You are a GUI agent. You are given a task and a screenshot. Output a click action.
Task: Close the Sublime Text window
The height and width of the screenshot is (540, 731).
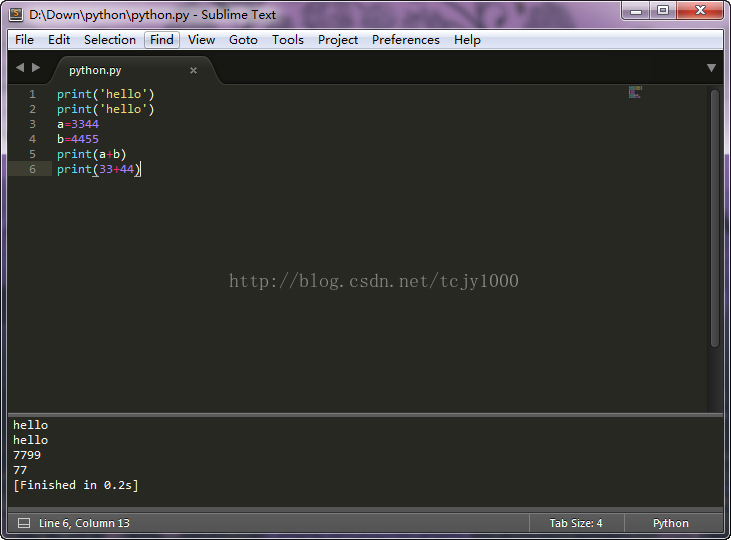[700, 11]
